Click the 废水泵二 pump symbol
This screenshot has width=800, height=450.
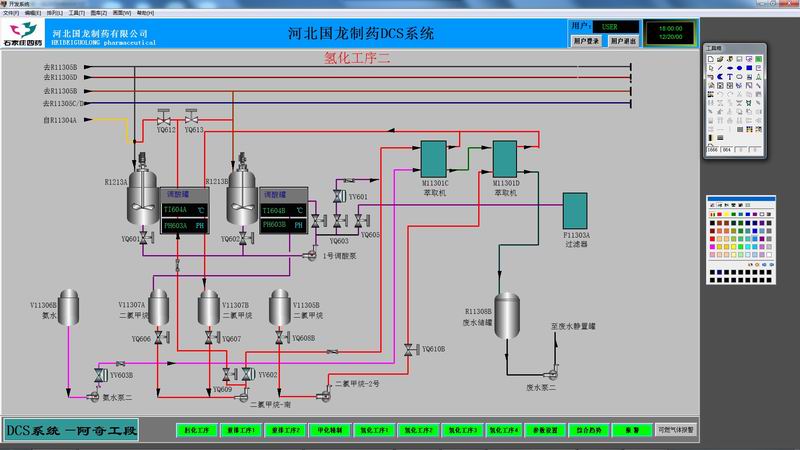point(553,372)
